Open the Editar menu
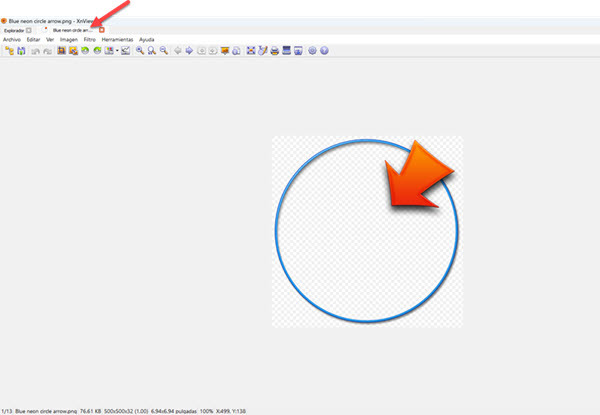 click(33, 39)
